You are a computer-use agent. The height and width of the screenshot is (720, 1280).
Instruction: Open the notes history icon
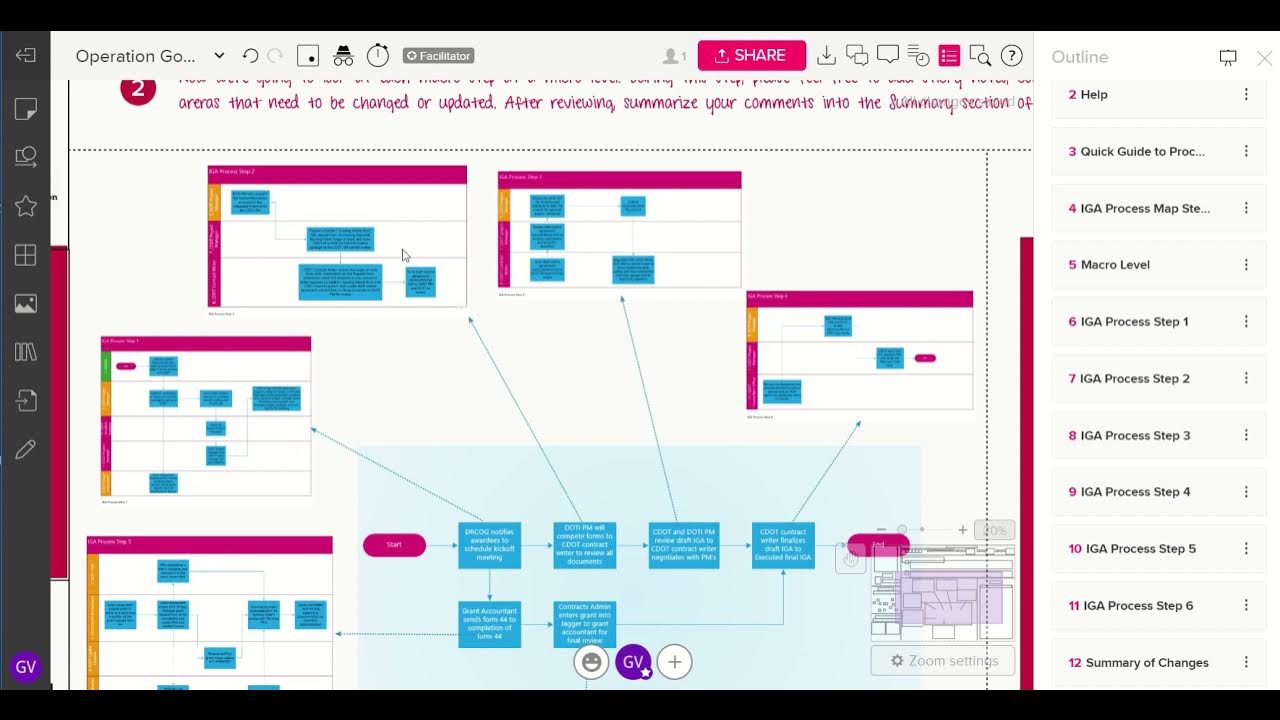click(918, 56)
